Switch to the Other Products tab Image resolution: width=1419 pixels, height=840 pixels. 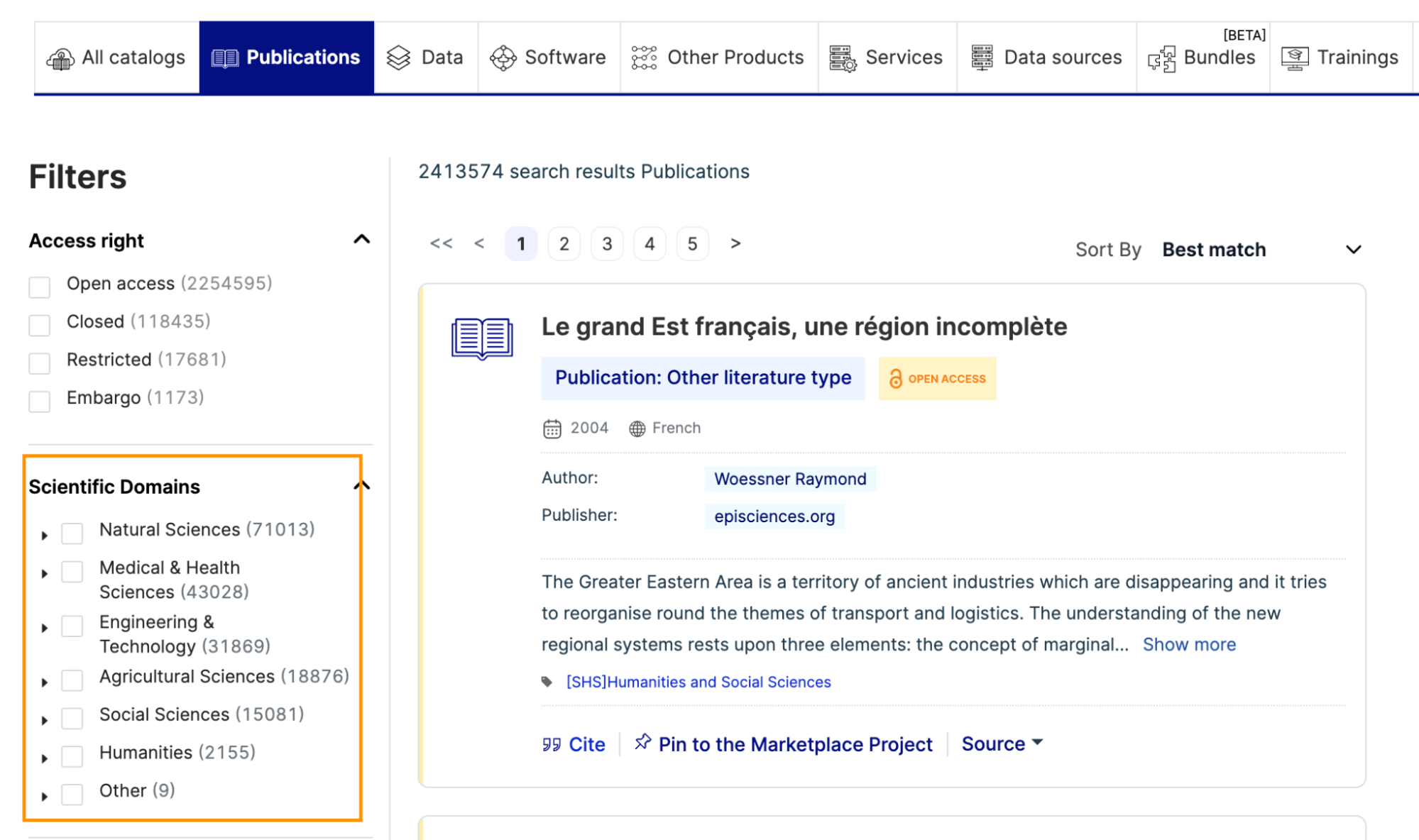pyautogui.click(x=718, y=57)
